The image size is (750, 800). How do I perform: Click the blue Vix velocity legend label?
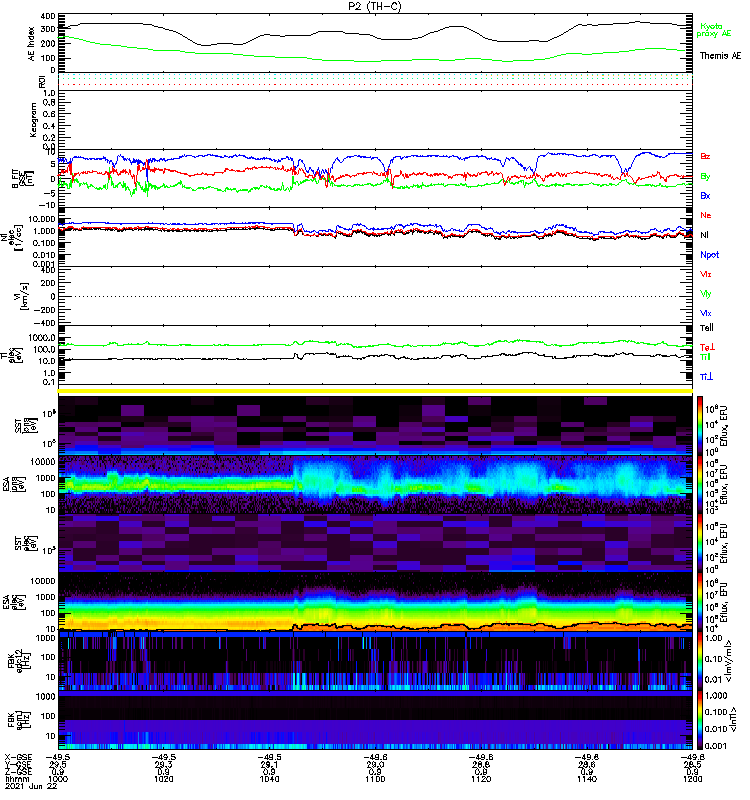tap(705, 313)
